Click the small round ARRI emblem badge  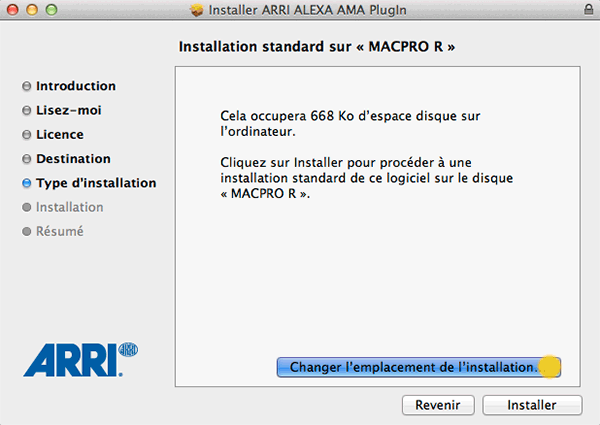tap(128, 349)
